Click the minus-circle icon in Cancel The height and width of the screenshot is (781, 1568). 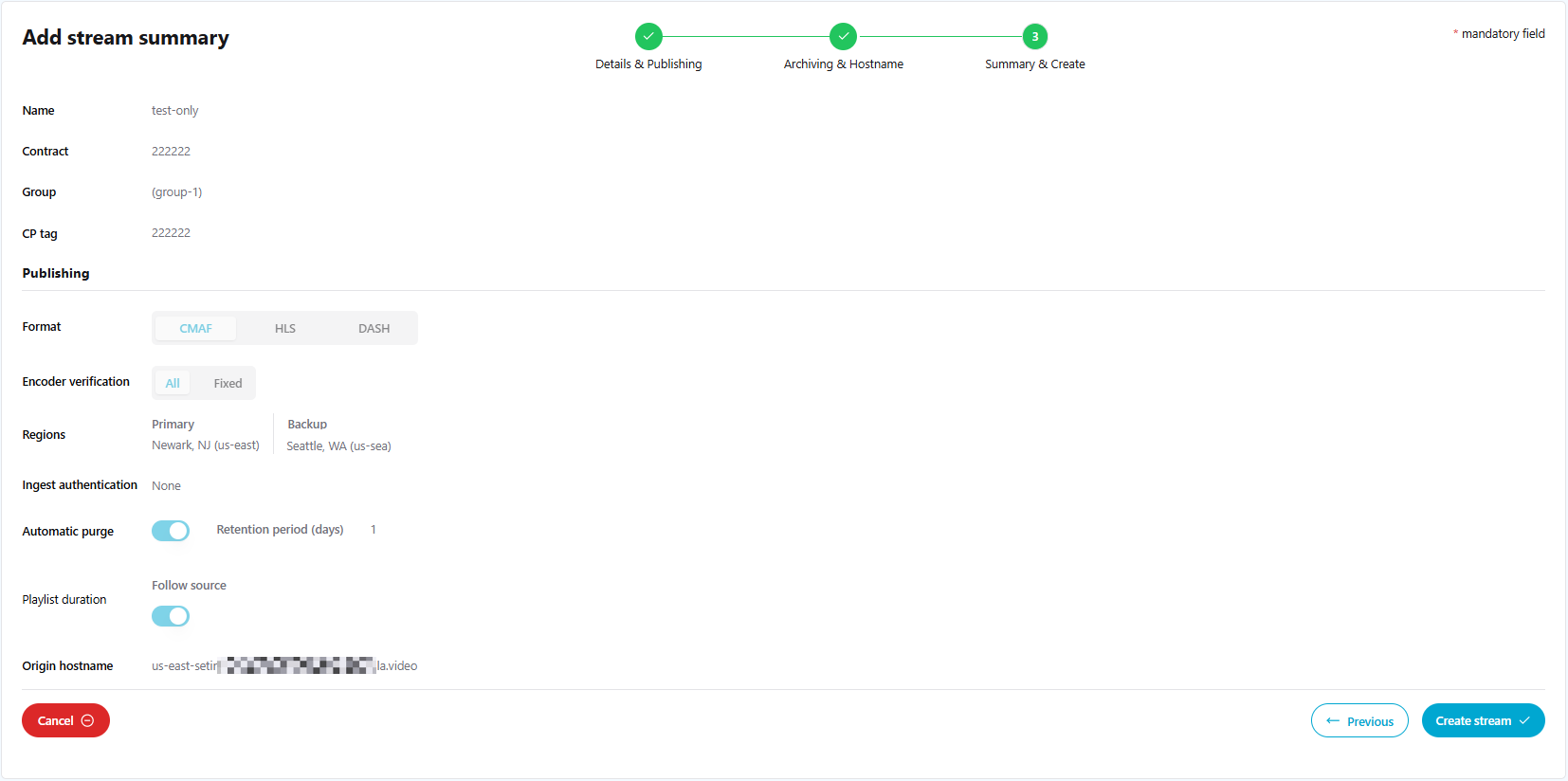tap(88, 720)
